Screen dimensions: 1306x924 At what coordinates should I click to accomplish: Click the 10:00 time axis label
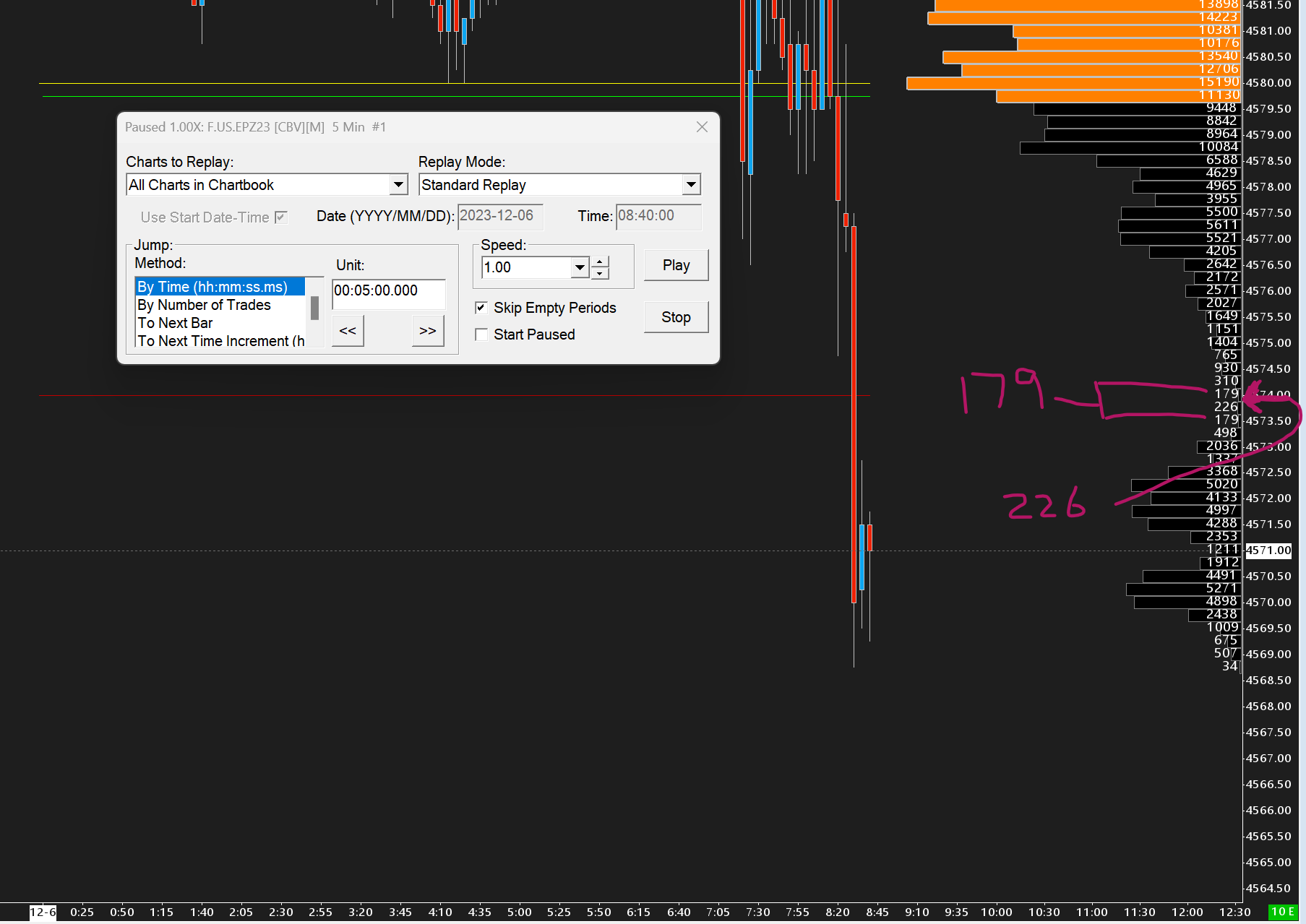997,912
